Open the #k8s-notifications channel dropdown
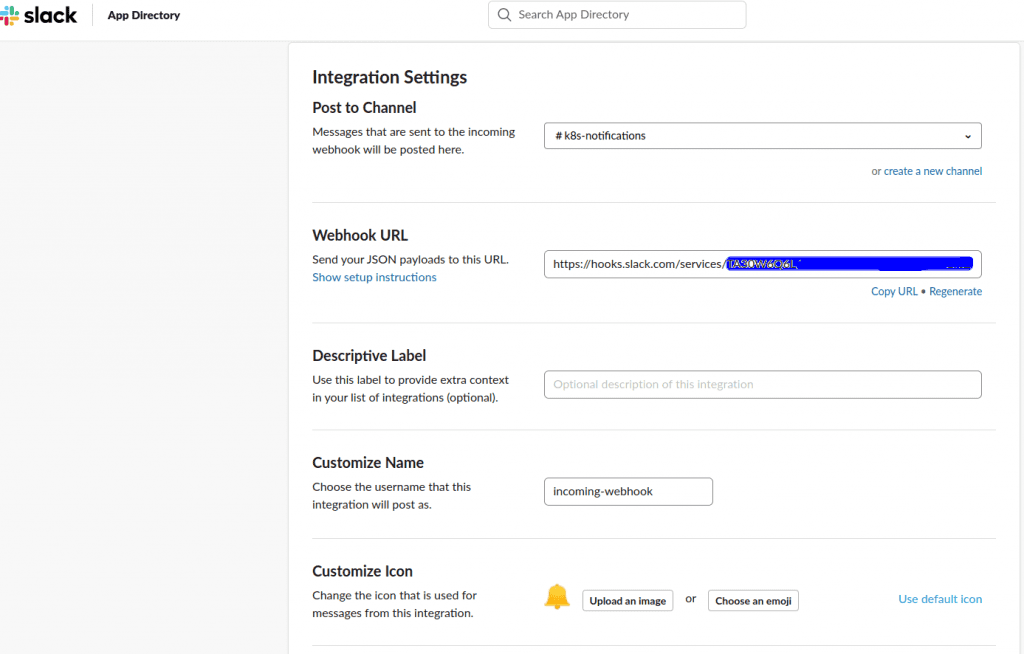1024x654 pixels. [x=762, y=136]
